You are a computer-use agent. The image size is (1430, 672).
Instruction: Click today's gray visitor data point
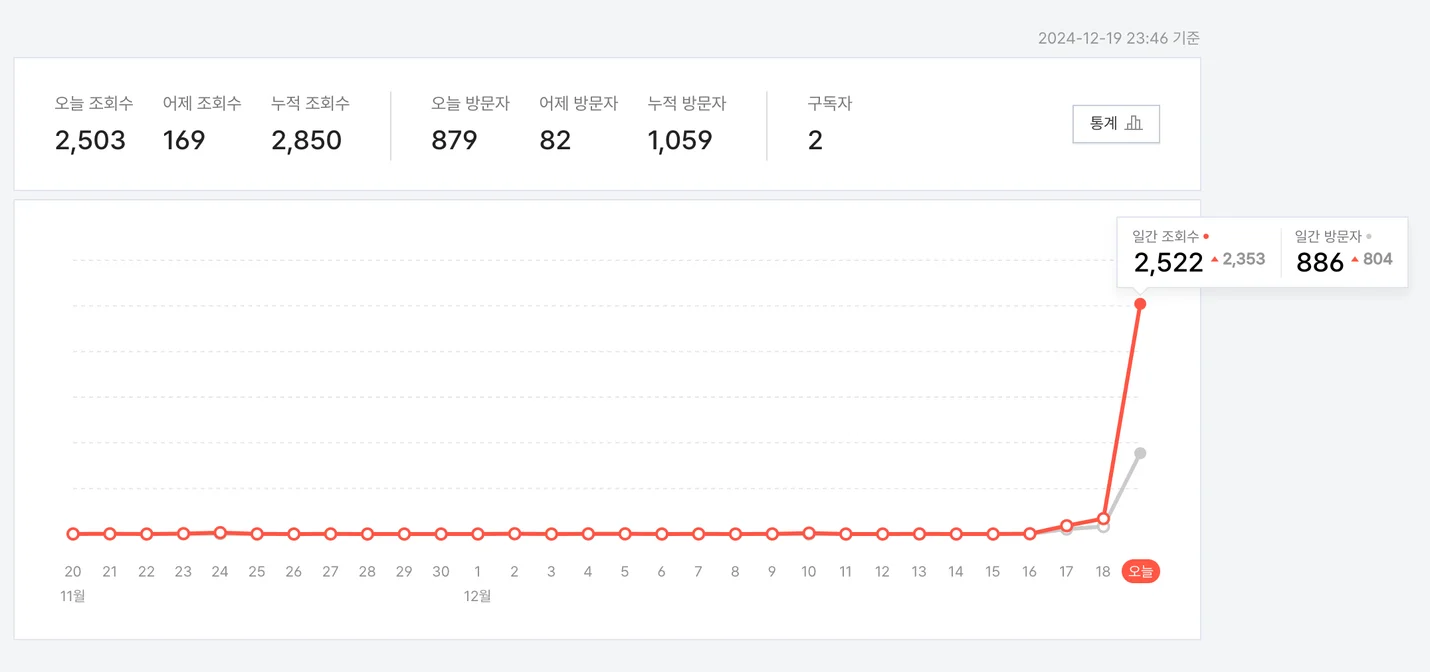(x=1140, y=454)
